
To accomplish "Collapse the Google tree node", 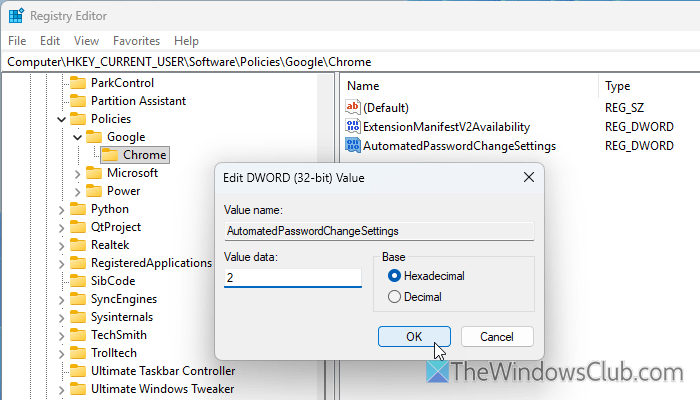I will click(x=78, y=137).
